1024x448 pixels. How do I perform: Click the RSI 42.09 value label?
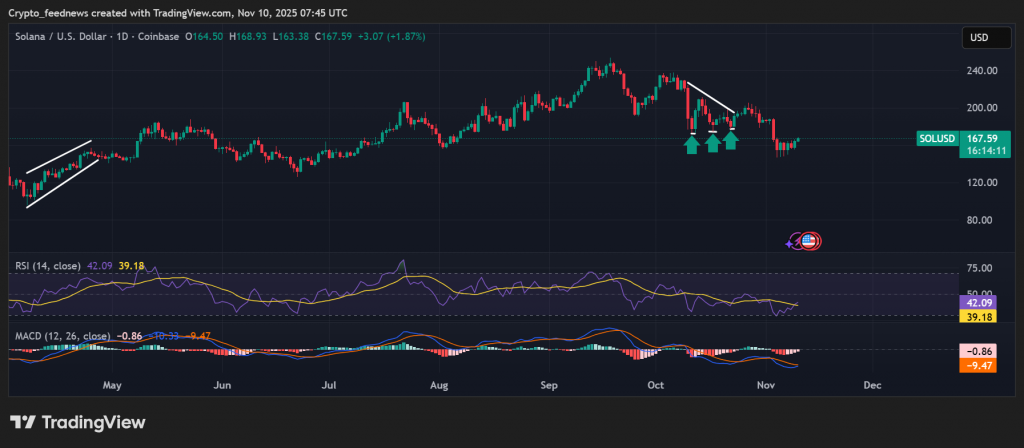(x=977, y=302)
